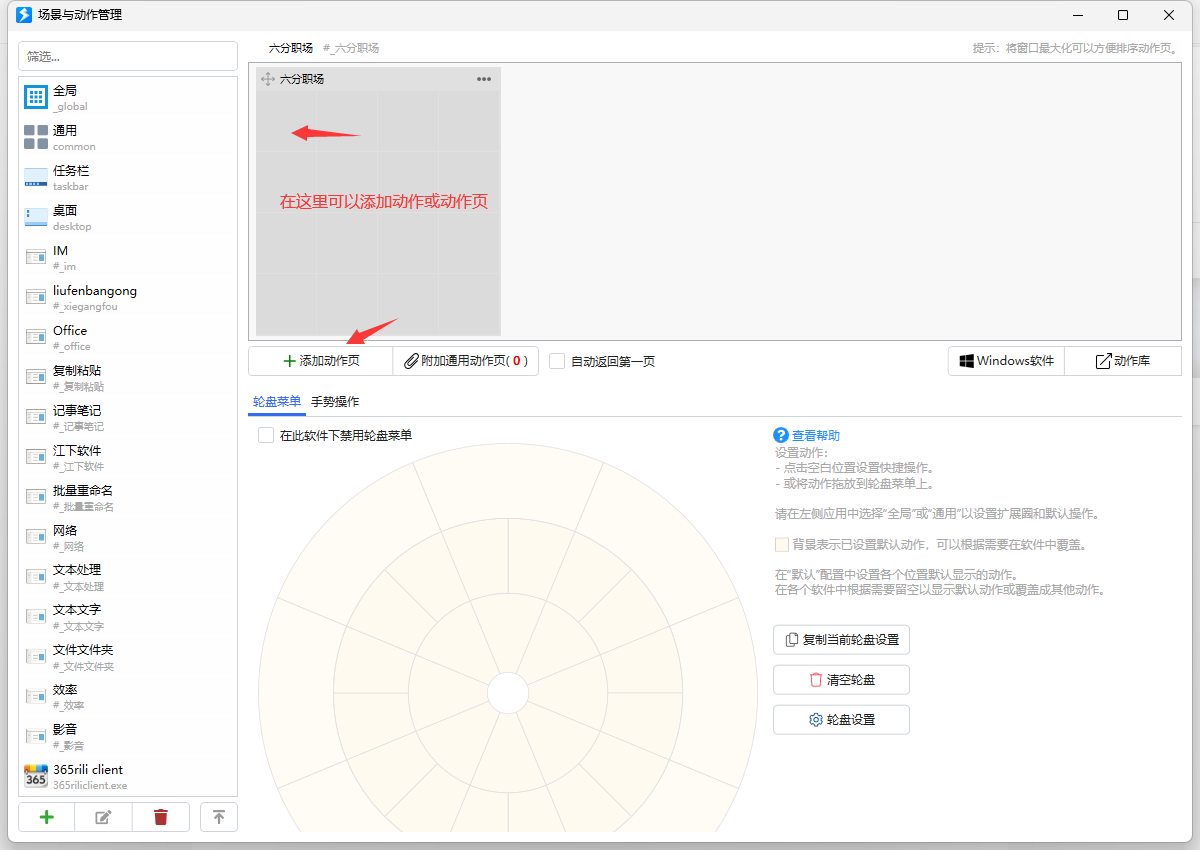Screen dimensions: 1200x850
Task: Click the 六分职场 breadcrumb title text
Action: [291, 48]
